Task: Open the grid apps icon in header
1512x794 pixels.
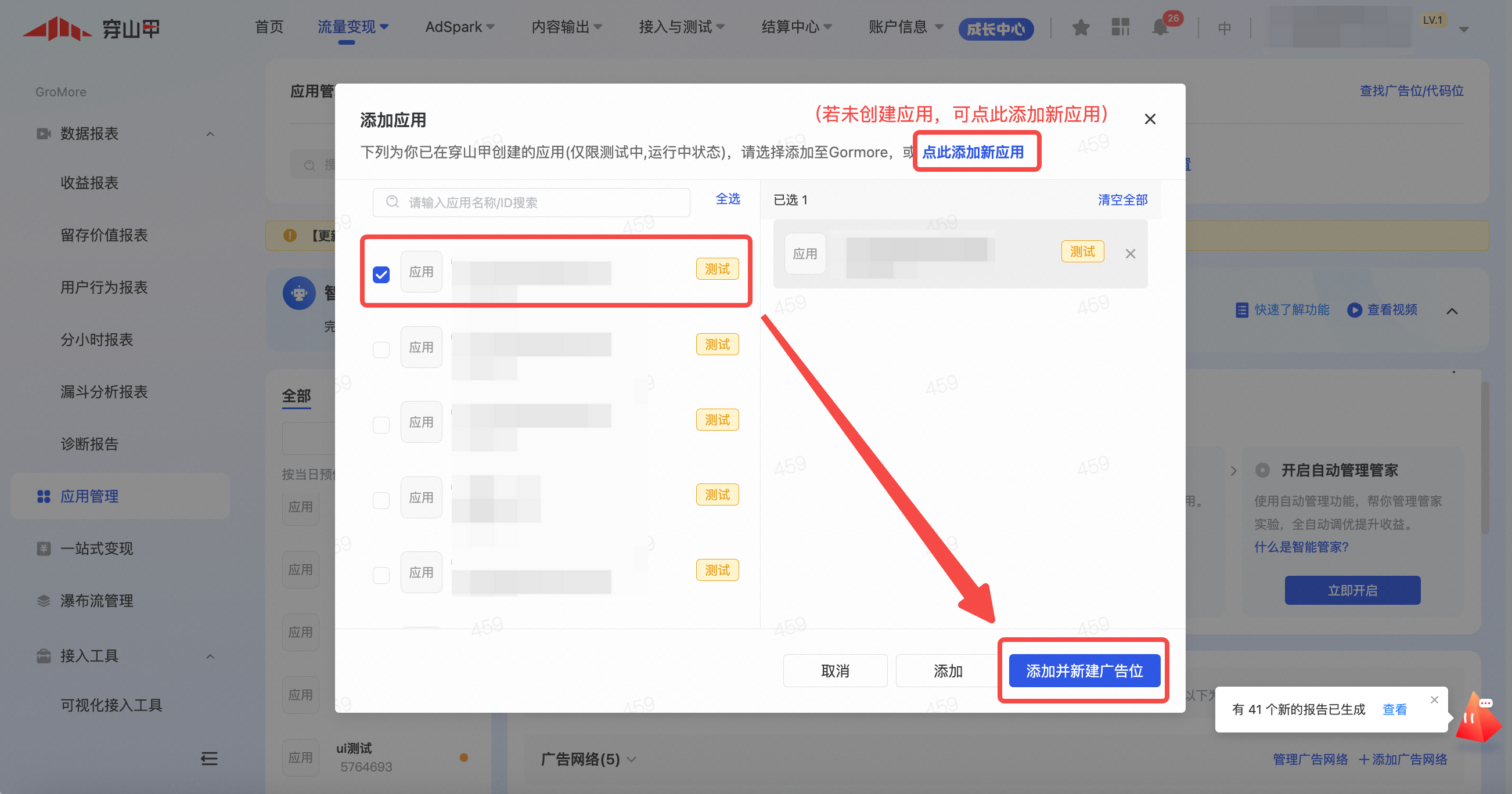Action: tap(1120, 27)
